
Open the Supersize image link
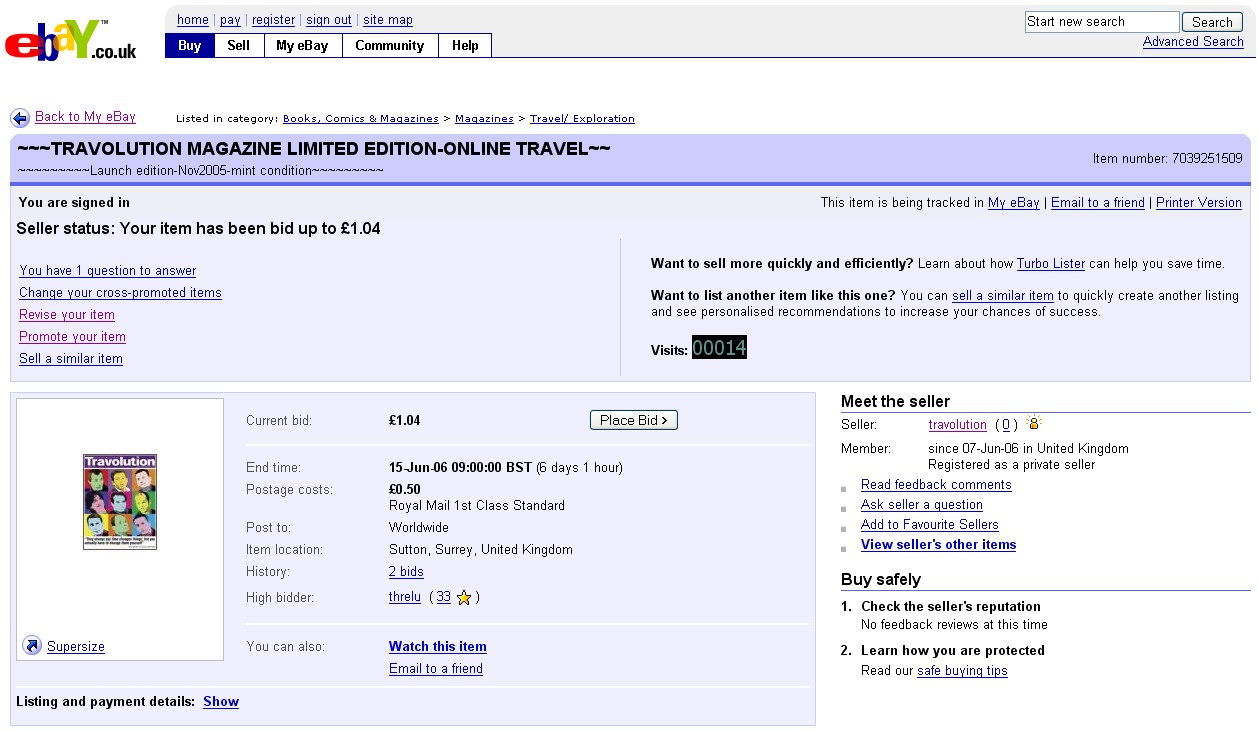tap(76, 647)
